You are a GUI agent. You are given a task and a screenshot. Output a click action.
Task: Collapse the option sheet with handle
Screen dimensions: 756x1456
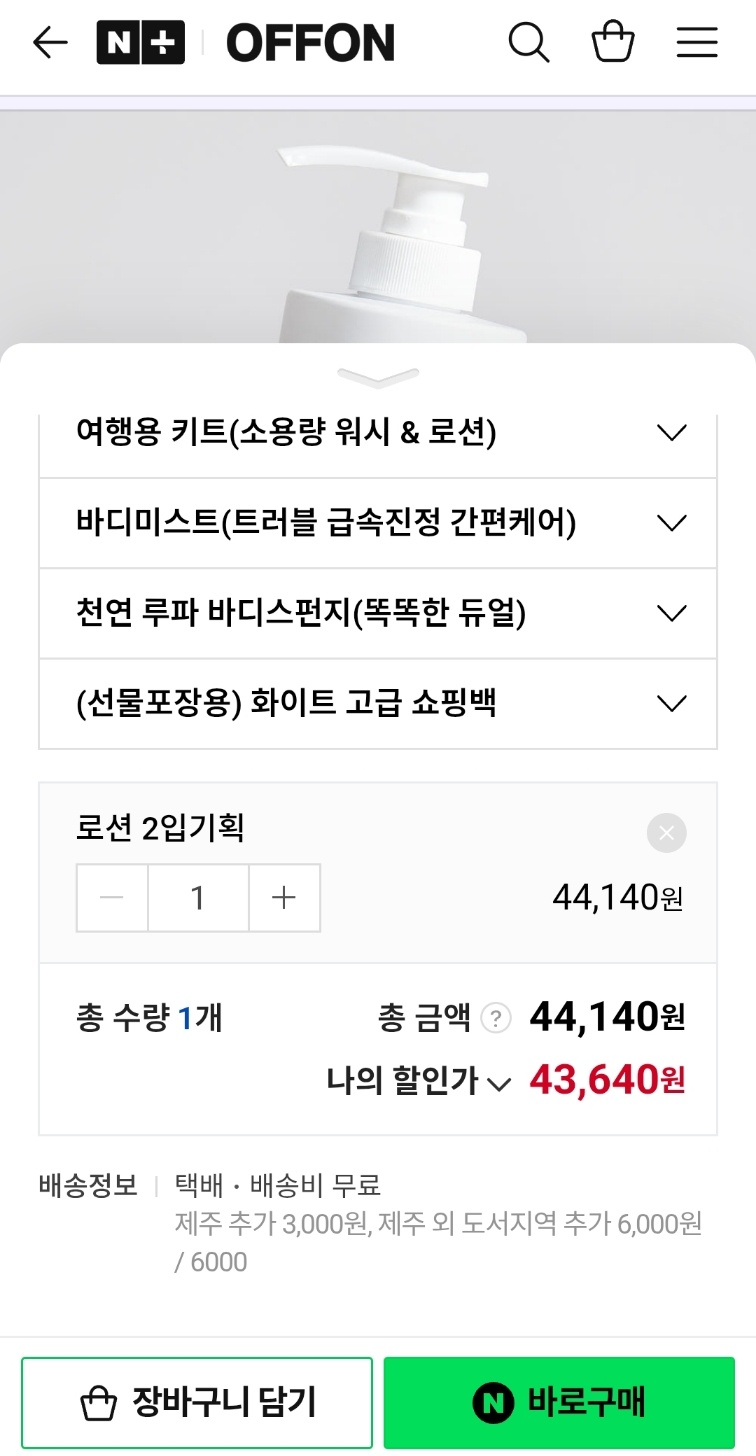pyautogui.click(x=378, y=377)
